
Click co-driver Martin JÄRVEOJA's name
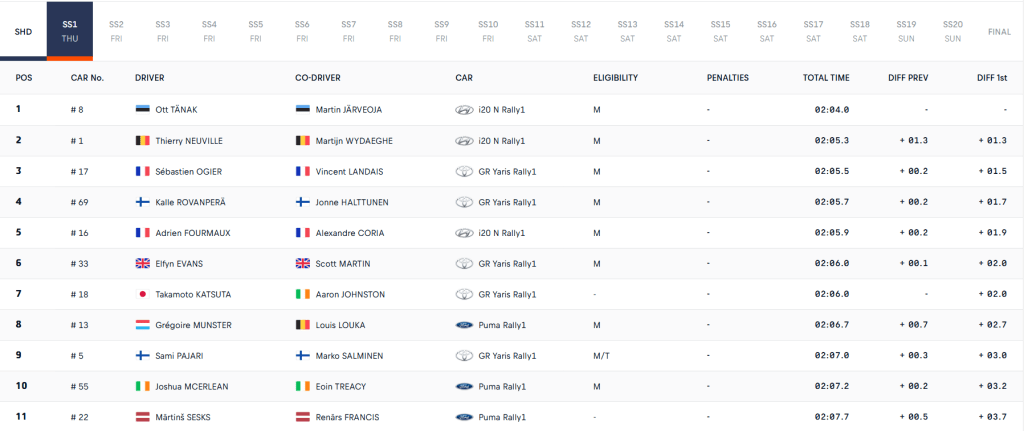point(348,109)
